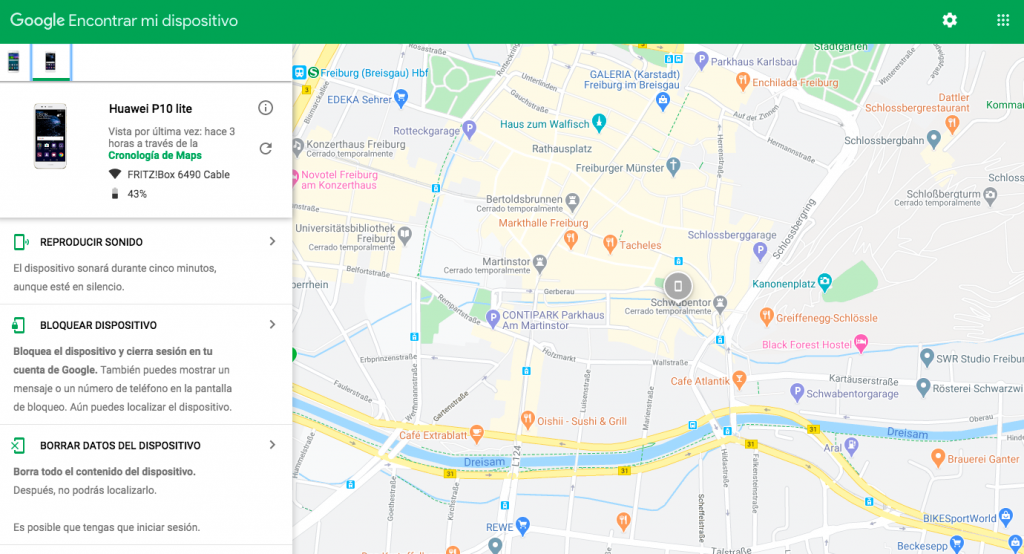
Task: Click the Haus zum Walfisch pin
Action: (599, 122)
